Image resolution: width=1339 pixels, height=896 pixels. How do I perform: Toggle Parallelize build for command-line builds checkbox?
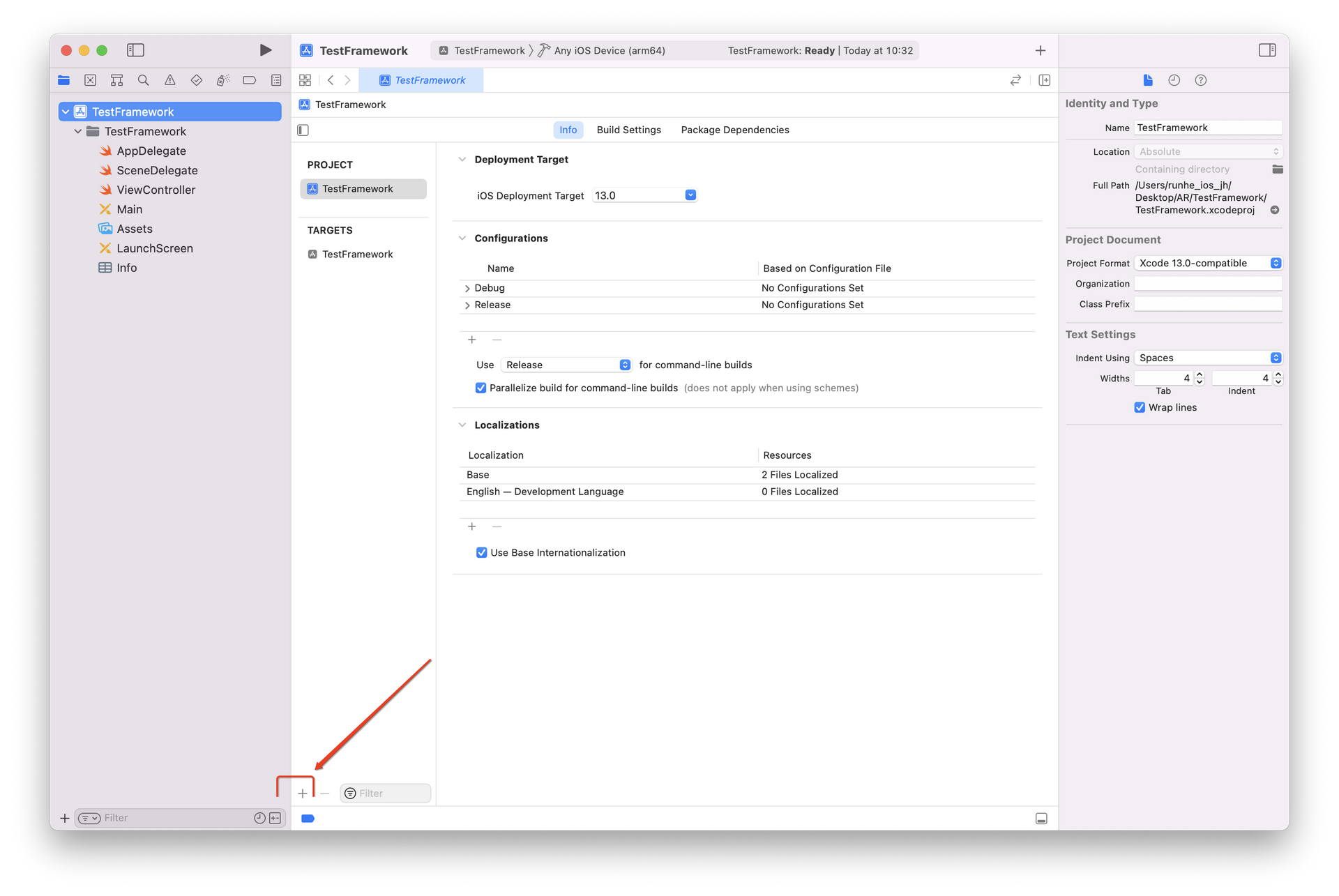(481, 387)
